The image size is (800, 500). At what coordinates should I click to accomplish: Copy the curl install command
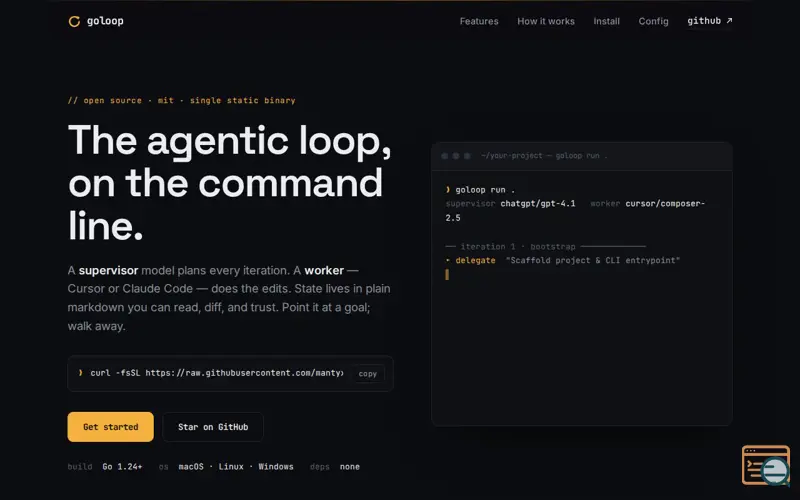click(367, 373)
